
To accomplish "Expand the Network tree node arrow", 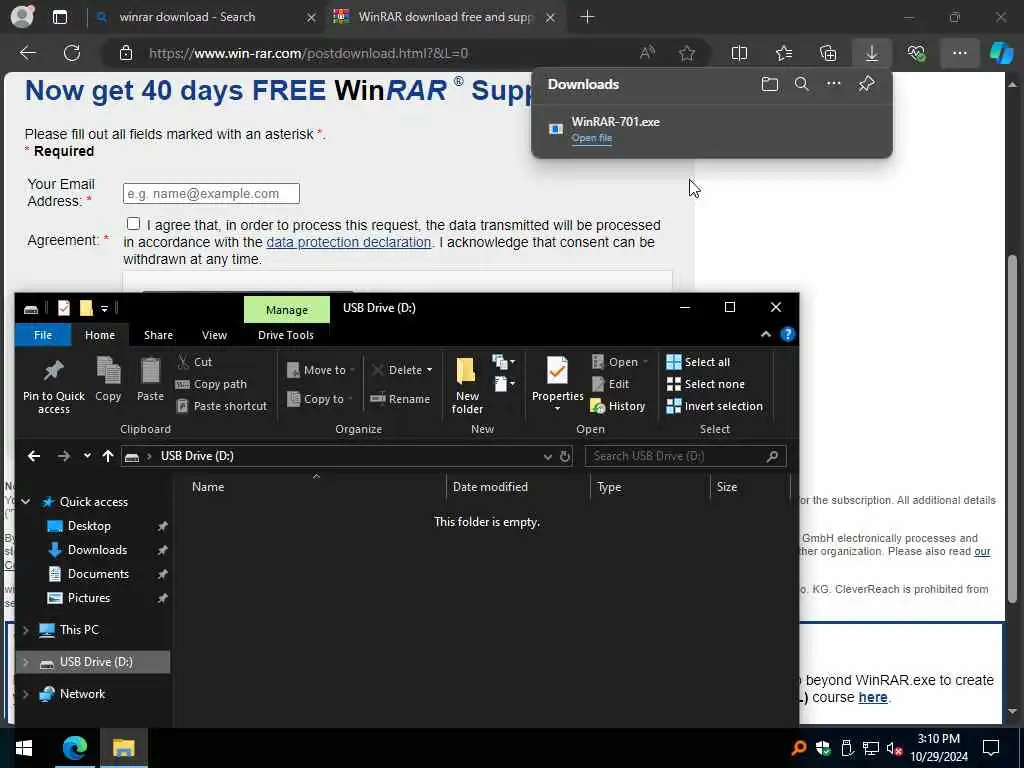I will click(25, 694).
